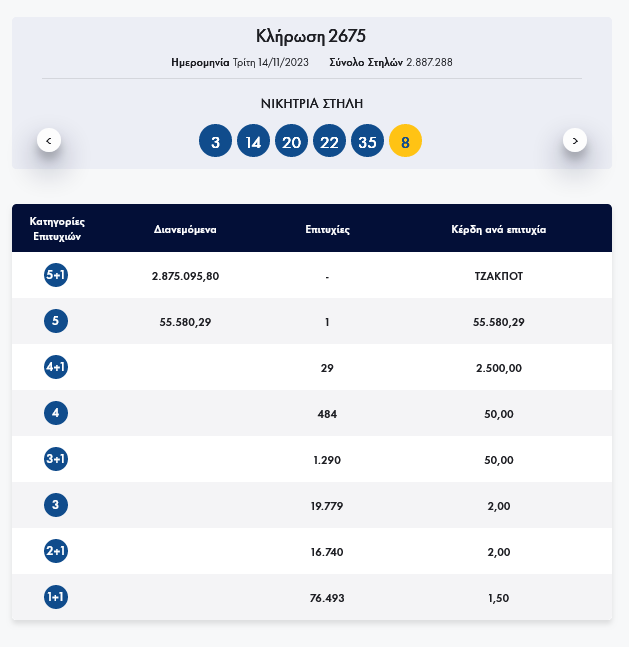629x647 pixels.
Task: Click the 5+1 category badge
Action: tap(56, 275)
